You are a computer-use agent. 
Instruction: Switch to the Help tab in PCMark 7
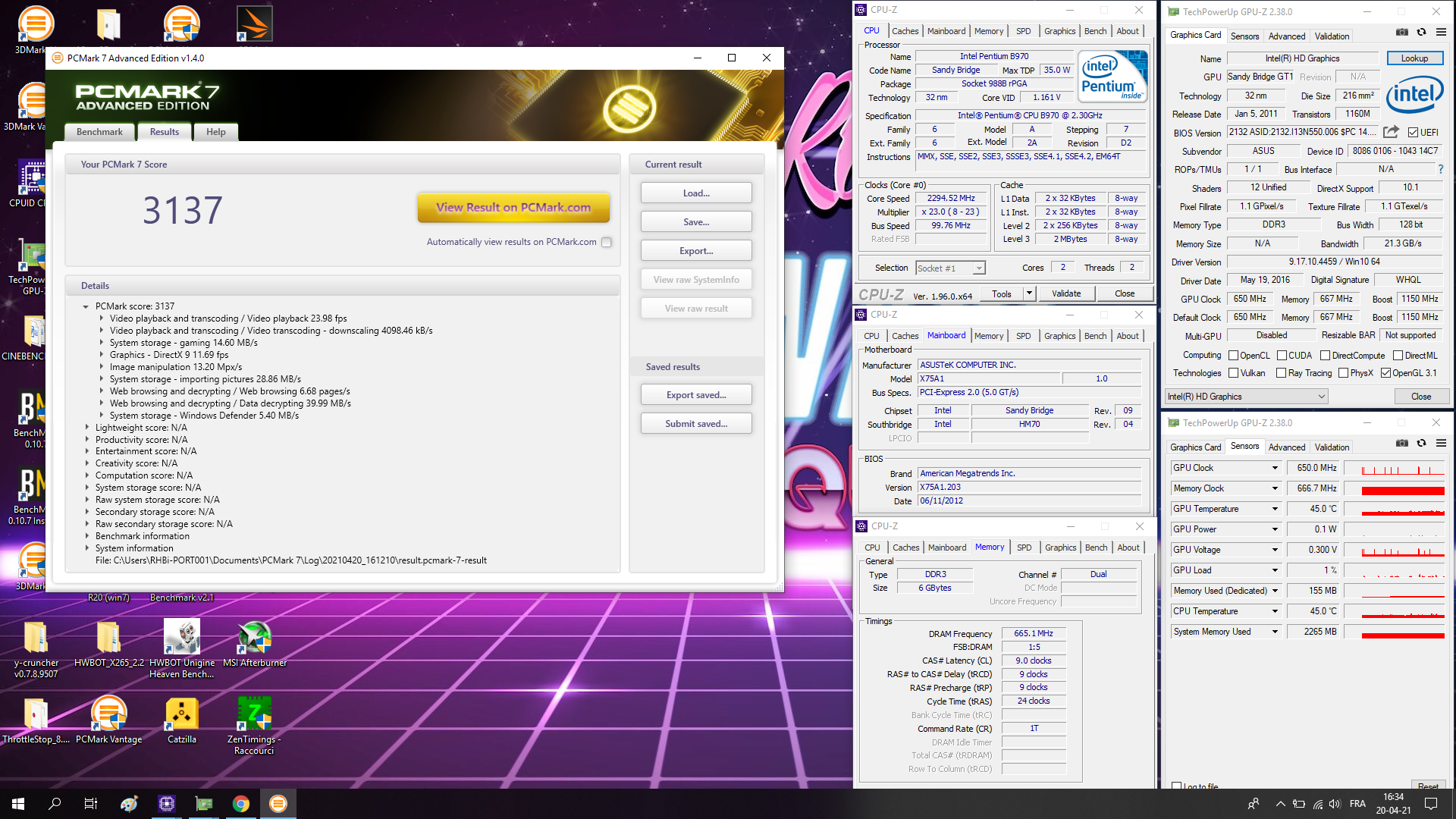coord(216,132)
